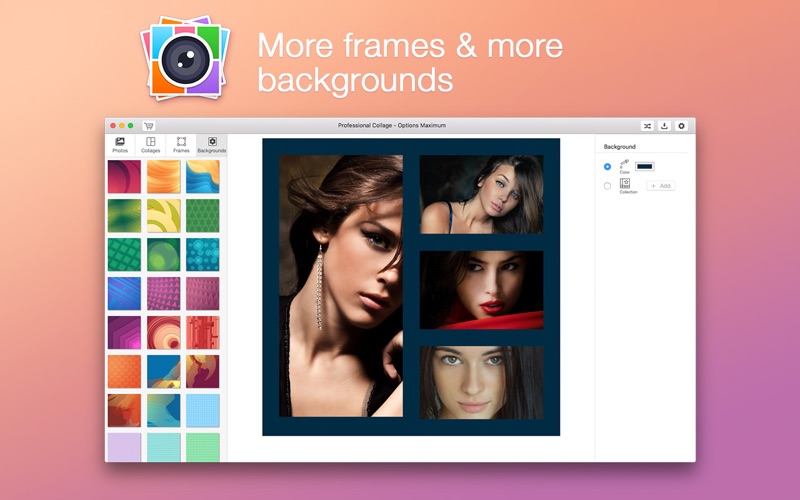Choose the magenta curved-stripes background thumbnail

(x=124, y=177)
